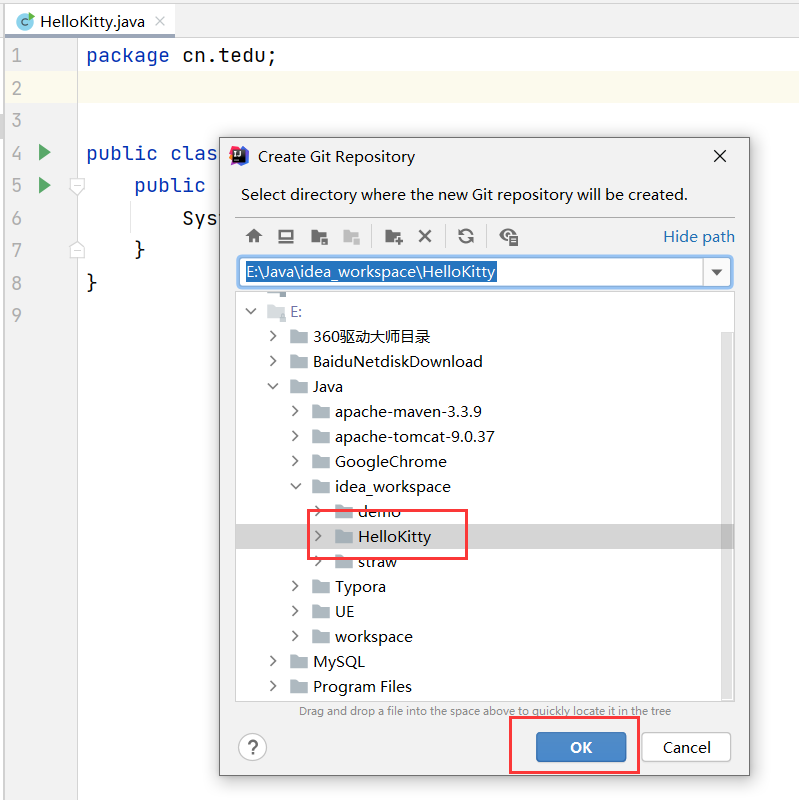The image size is (799, 800).
Task: Confirm with the OK button
Action: (x=581, y=747)
